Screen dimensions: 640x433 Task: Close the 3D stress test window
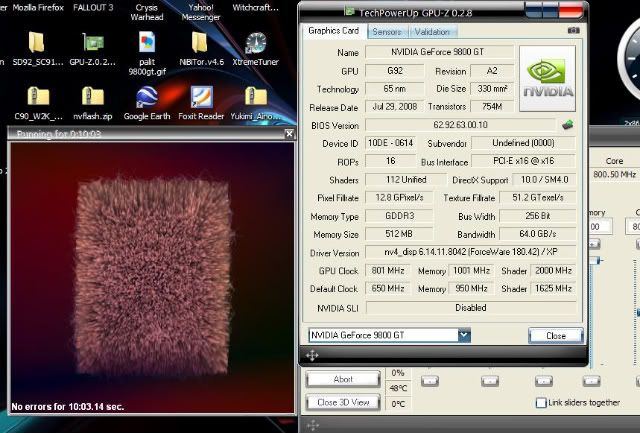pos(289,134)
